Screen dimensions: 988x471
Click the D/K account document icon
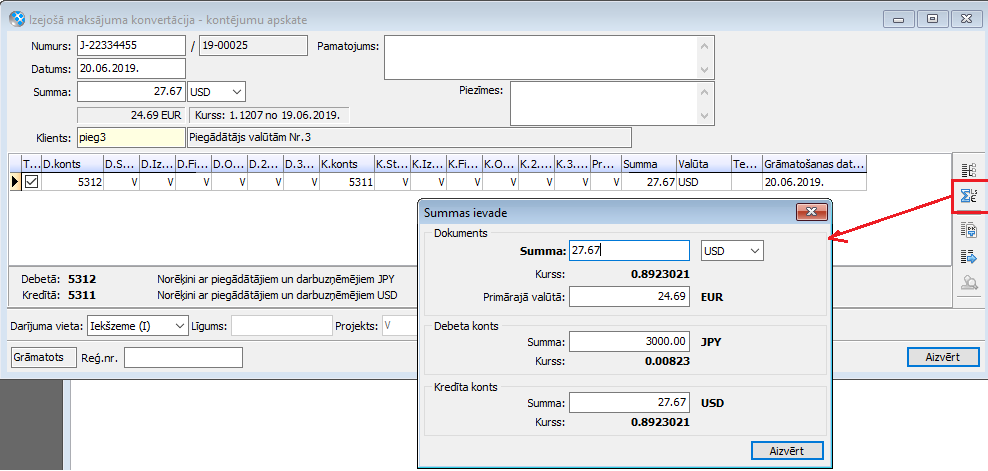968,230
